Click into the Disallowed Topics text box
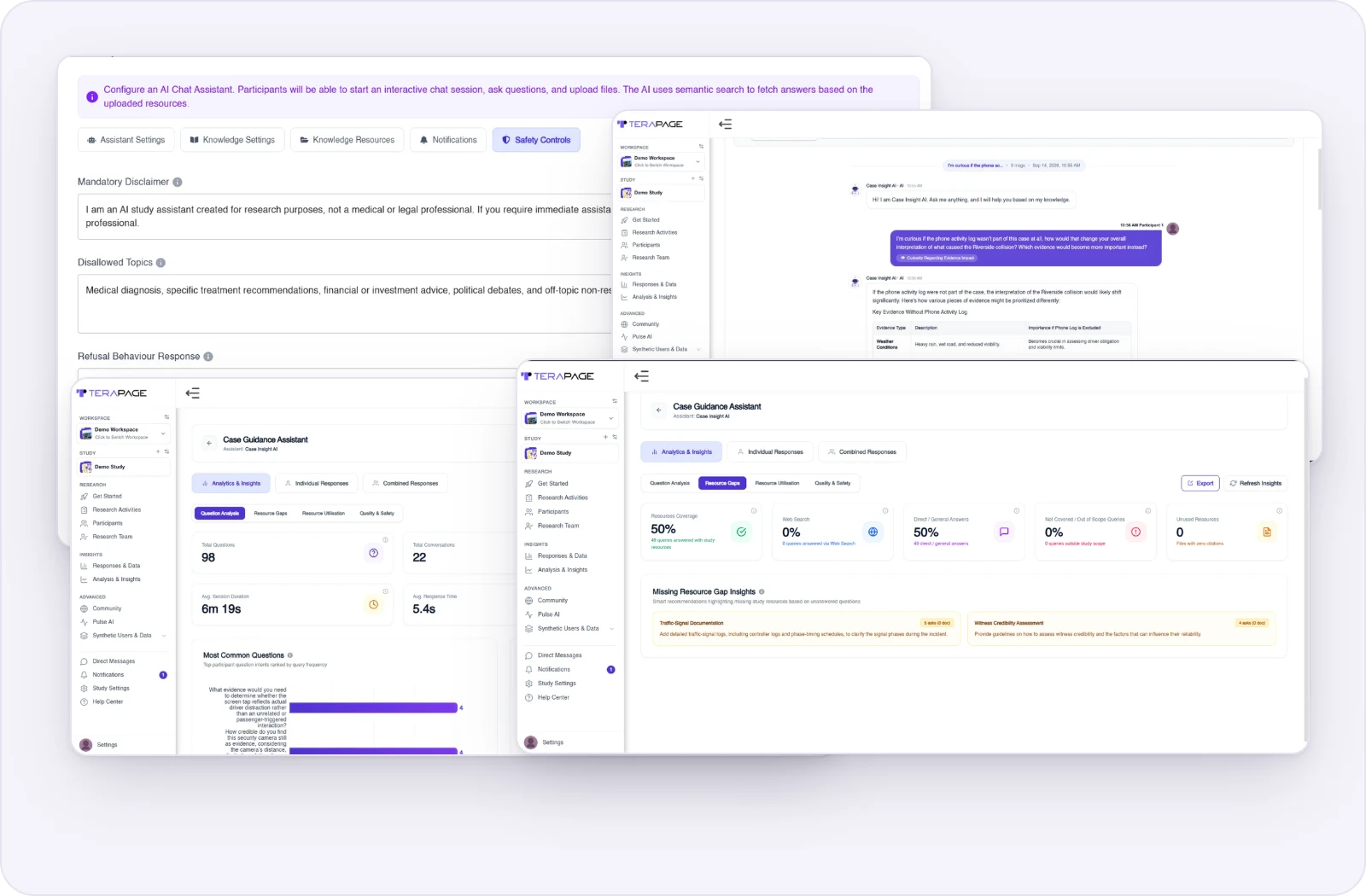Screen dimensions: 1366x896 click(x=346, y=303)
